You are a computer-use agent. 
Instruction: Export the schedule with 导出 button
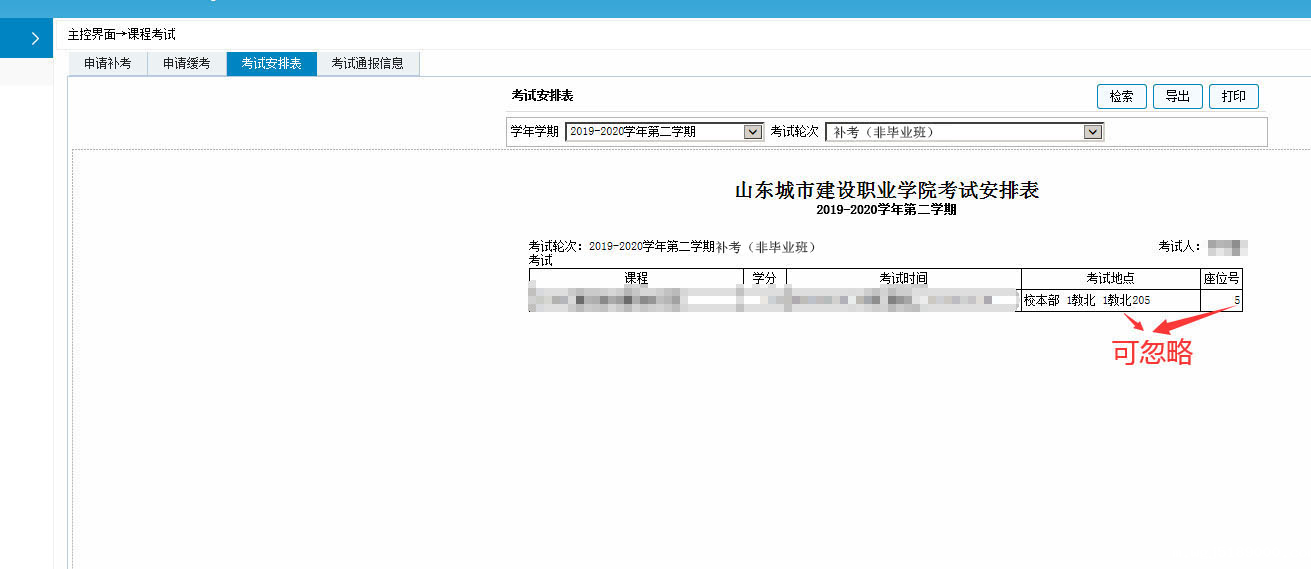tap(1177, 96)
